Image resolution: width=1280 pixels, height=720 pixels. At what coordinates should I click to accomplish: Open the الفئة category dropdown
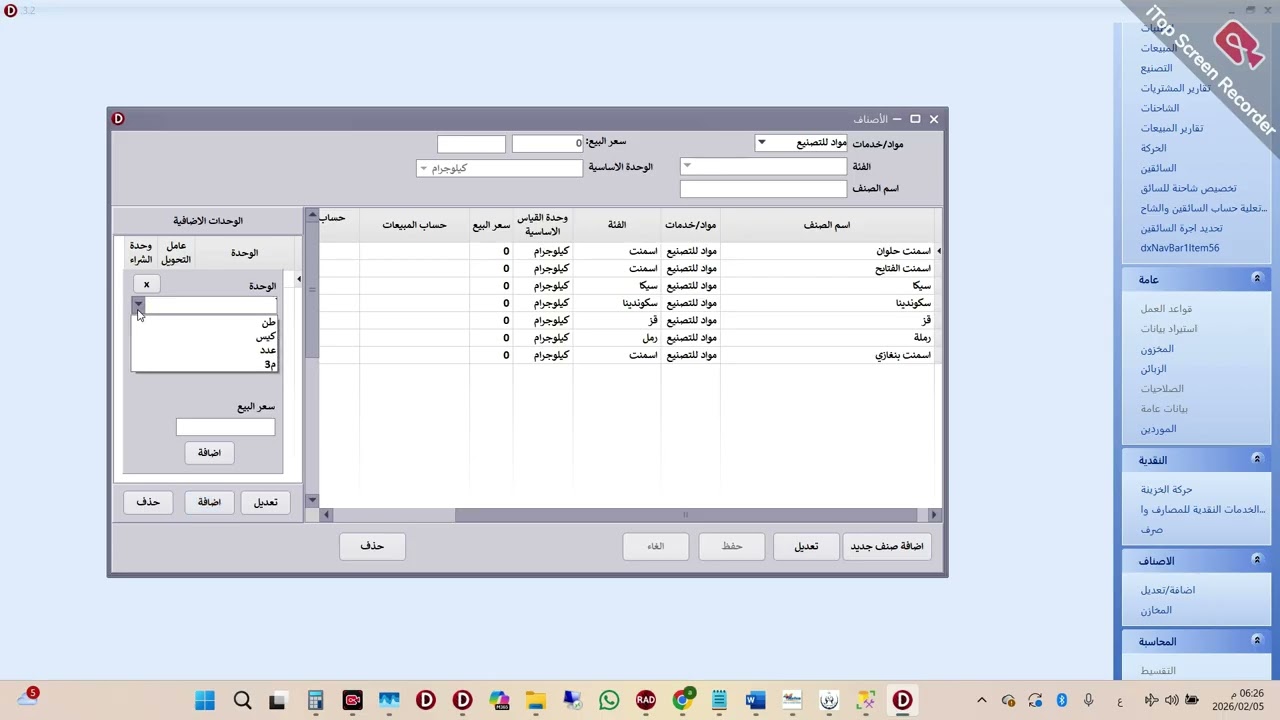[x=687, y=166]
